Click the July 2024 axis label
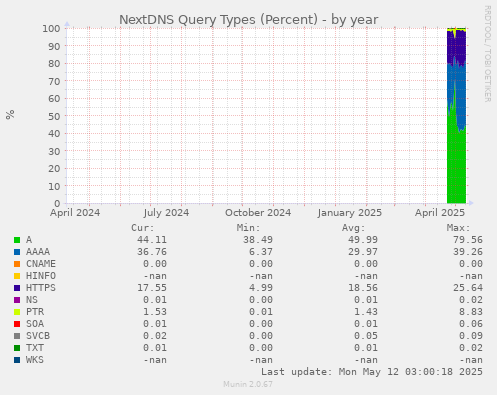Screen dimensions: 497x395 point(166,213)
